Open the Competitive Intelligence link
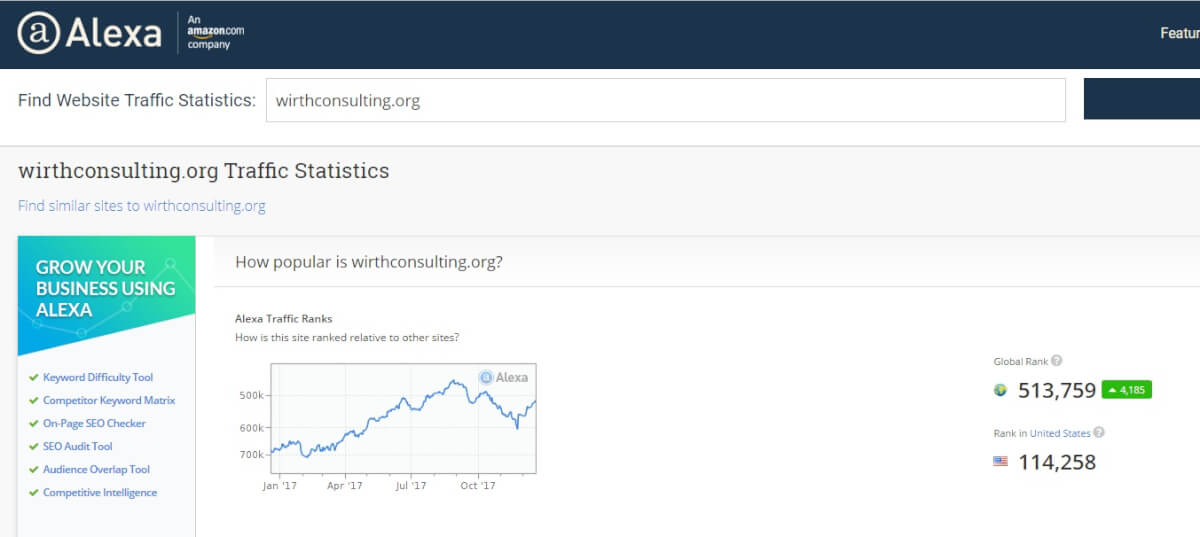This screenshot has height=537, width=1200. pyautogui.click(x=100, y=492)
